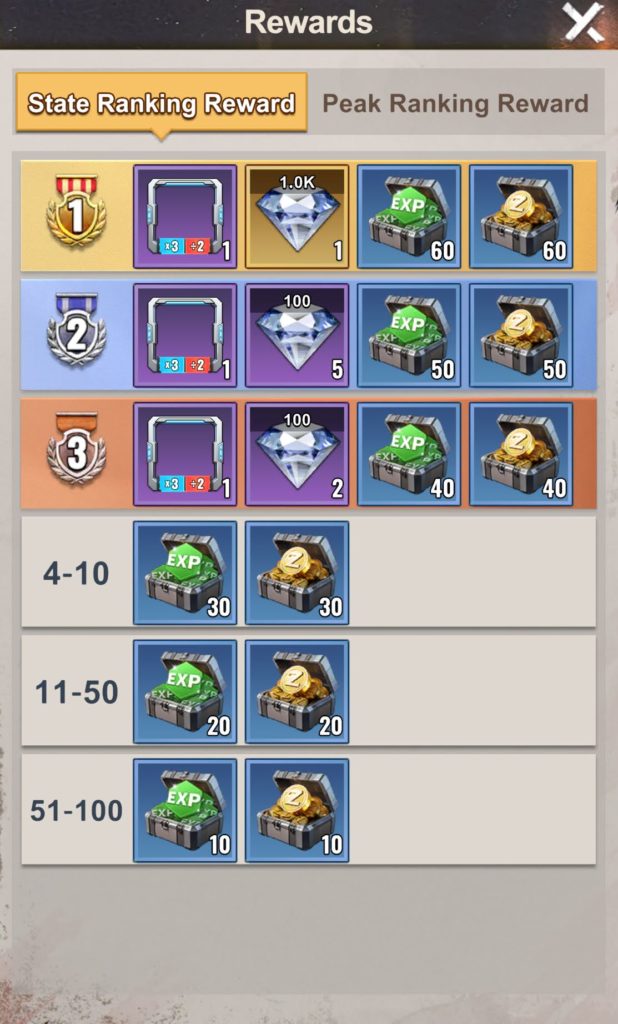Tap the 100 diamond reward with quantity 2

297,454
